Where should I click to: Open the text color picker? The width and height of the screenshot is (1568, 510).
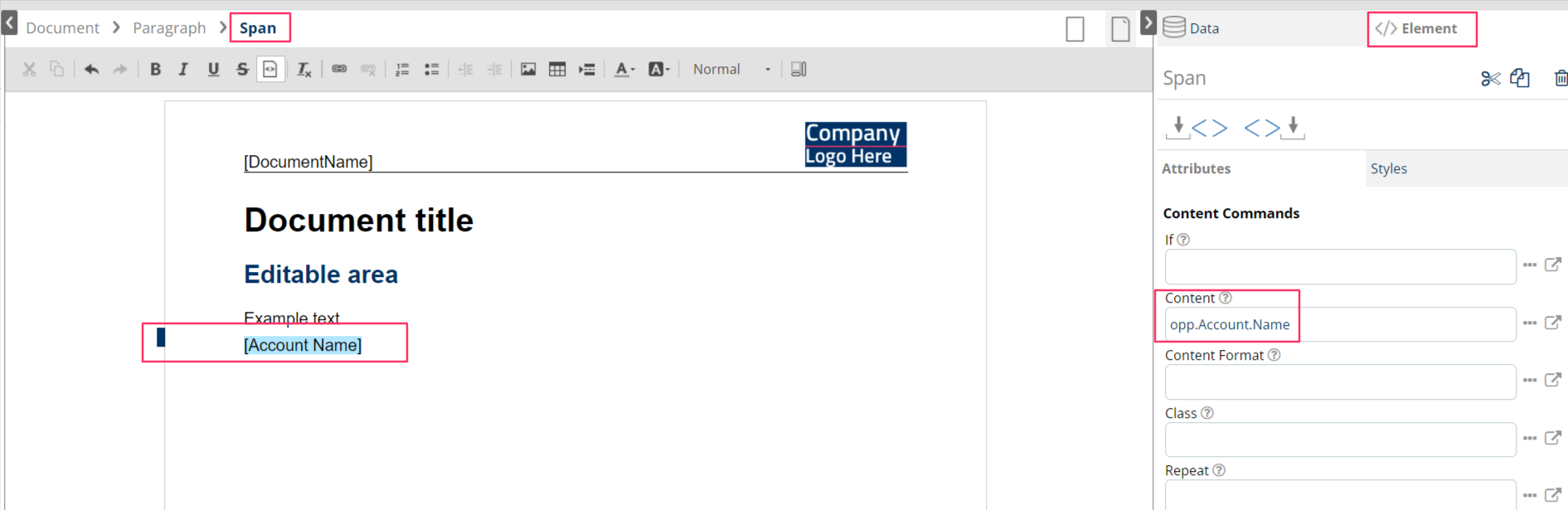tap(624, 70)
